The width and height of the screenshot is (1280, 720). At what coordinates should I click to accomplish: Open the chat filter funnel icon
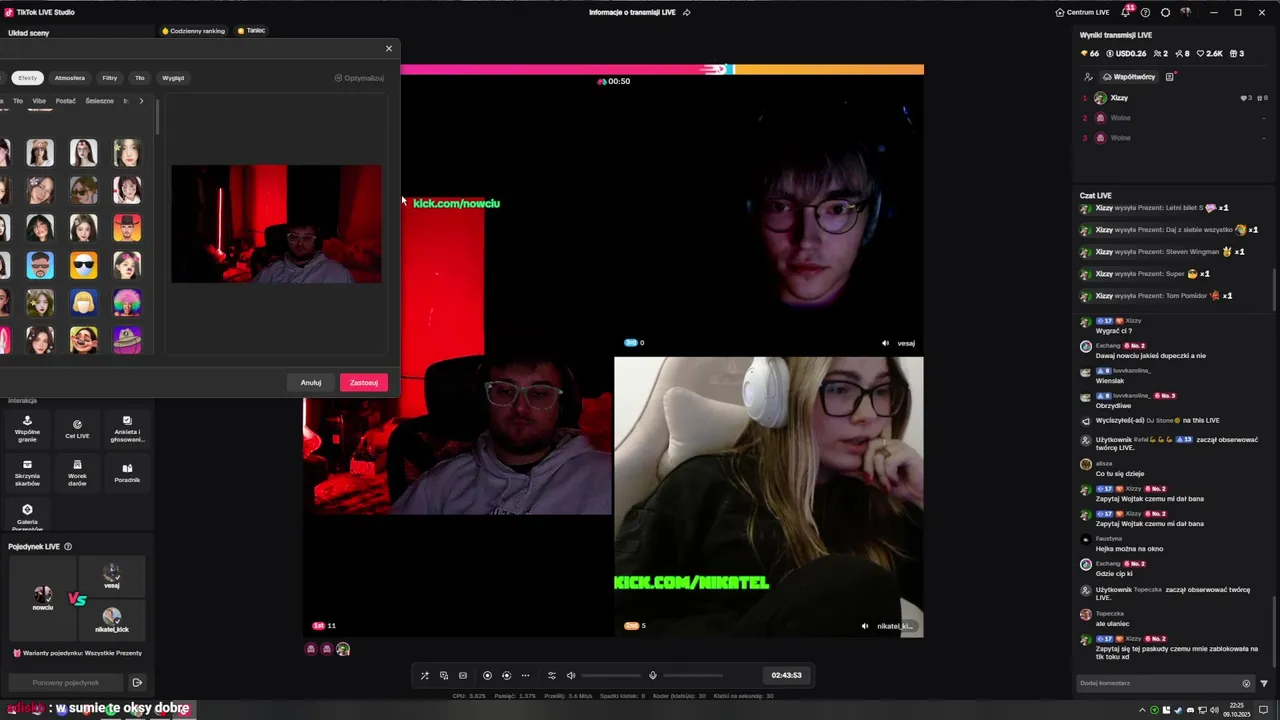tap(1264, 684)
